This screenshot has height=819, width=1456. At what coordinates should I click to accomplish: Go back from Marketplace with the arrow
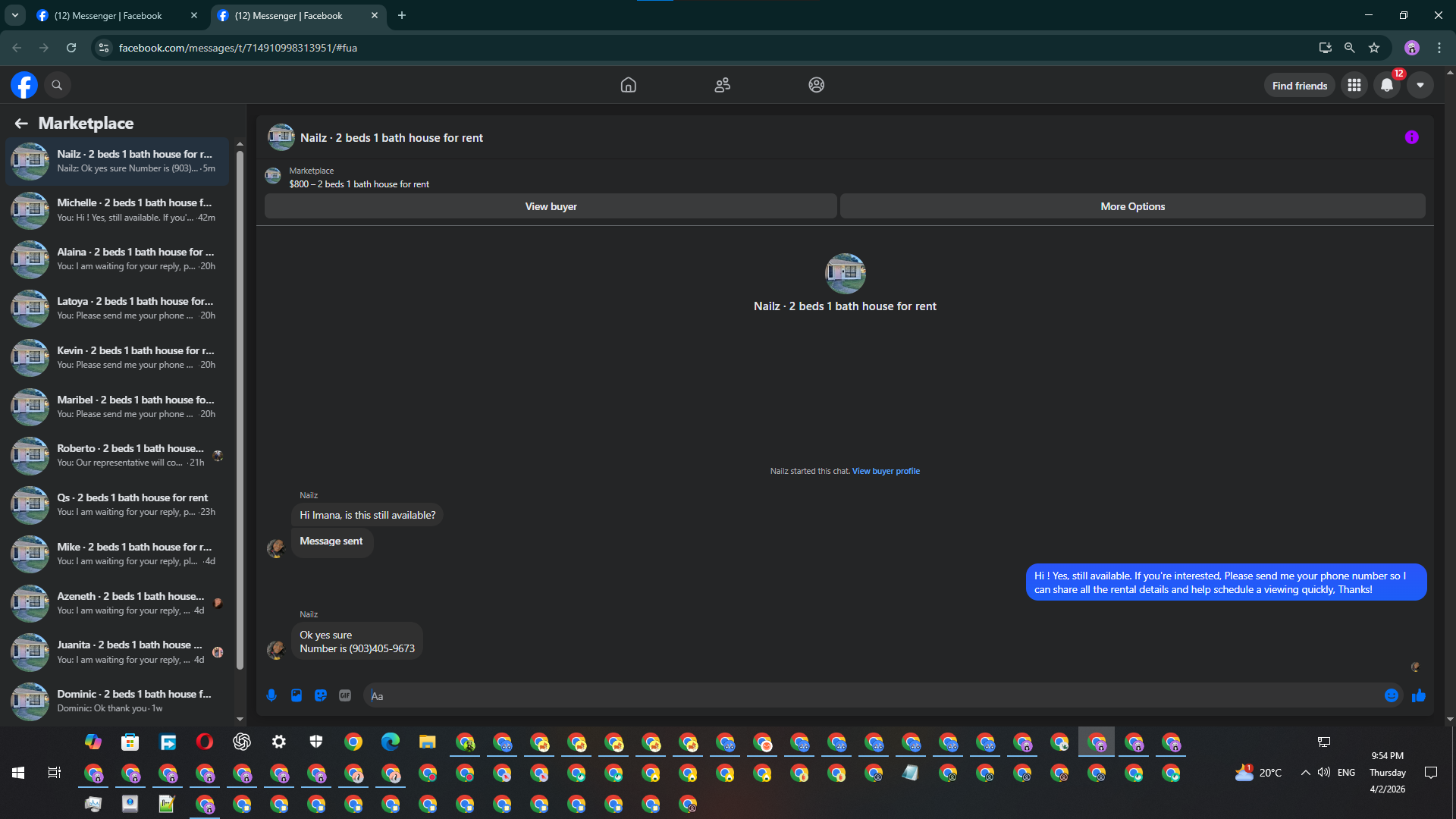point(21,123)
